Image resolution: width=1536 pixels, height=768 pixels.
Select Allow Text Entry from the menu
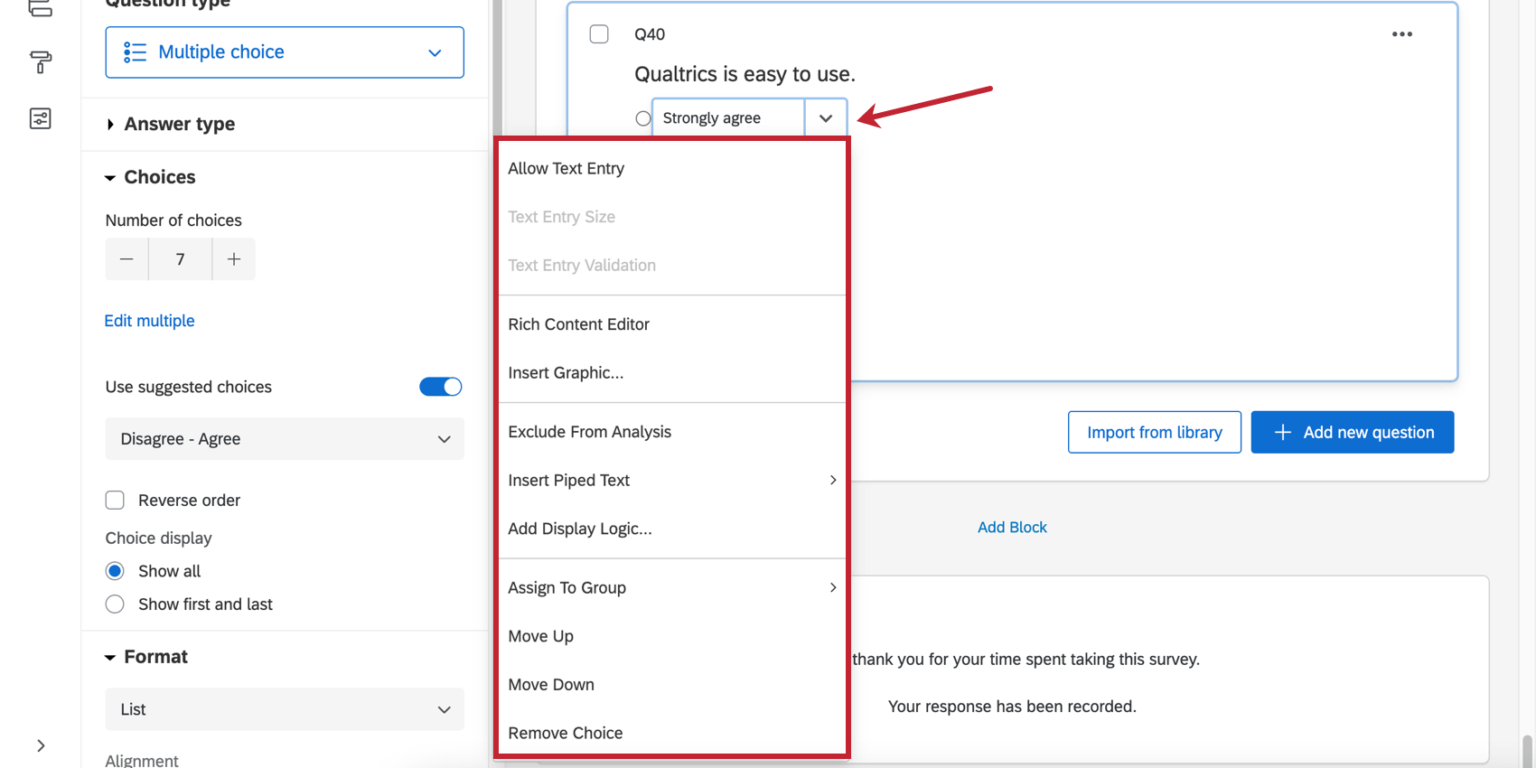tap(566, 168)
